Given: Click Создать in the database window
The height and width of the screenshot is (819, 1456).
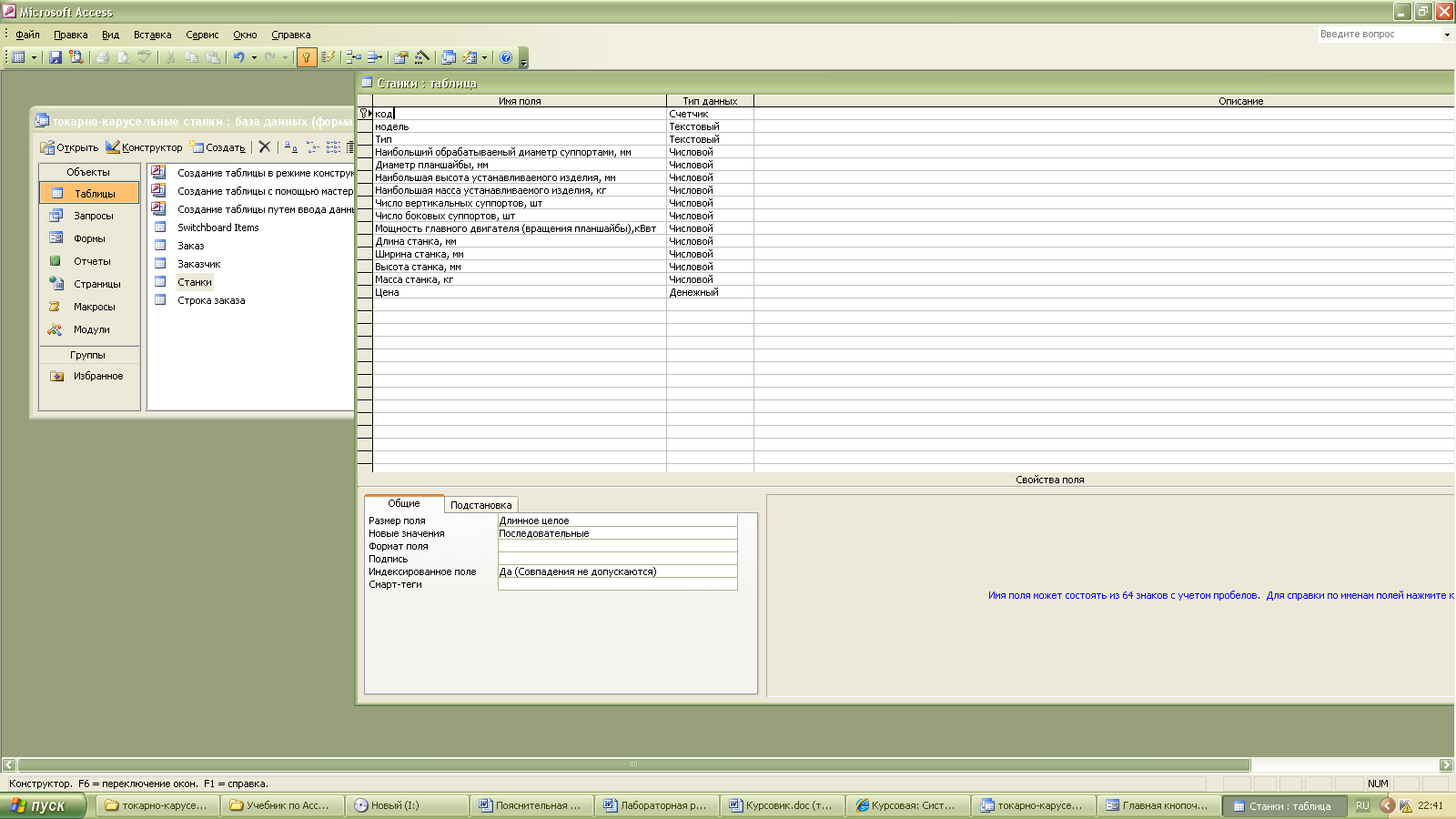Looking at the screenshot, I should point(217,147).
